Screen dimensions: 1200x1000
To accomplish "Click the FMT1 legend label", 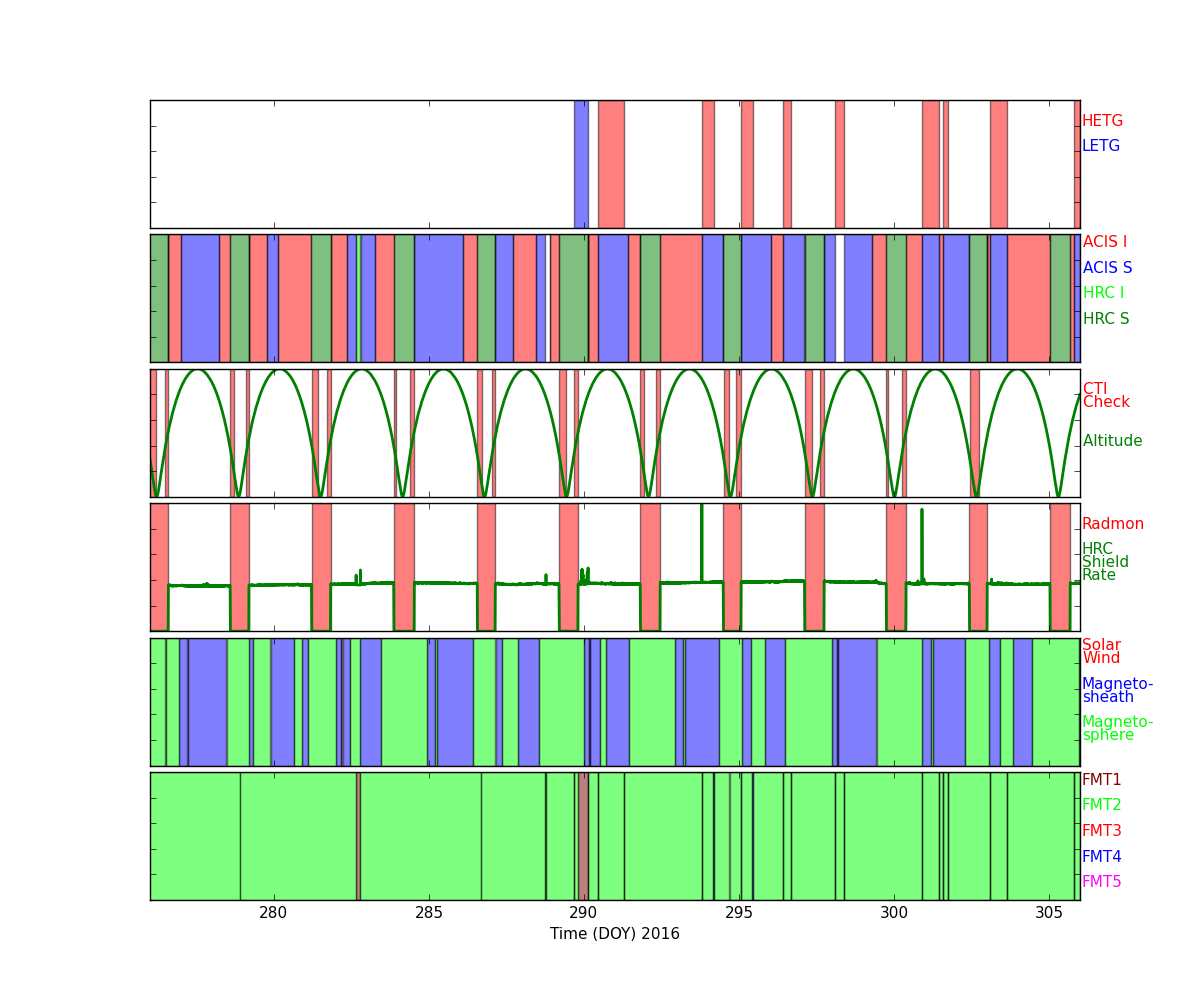I will 1101,780.
